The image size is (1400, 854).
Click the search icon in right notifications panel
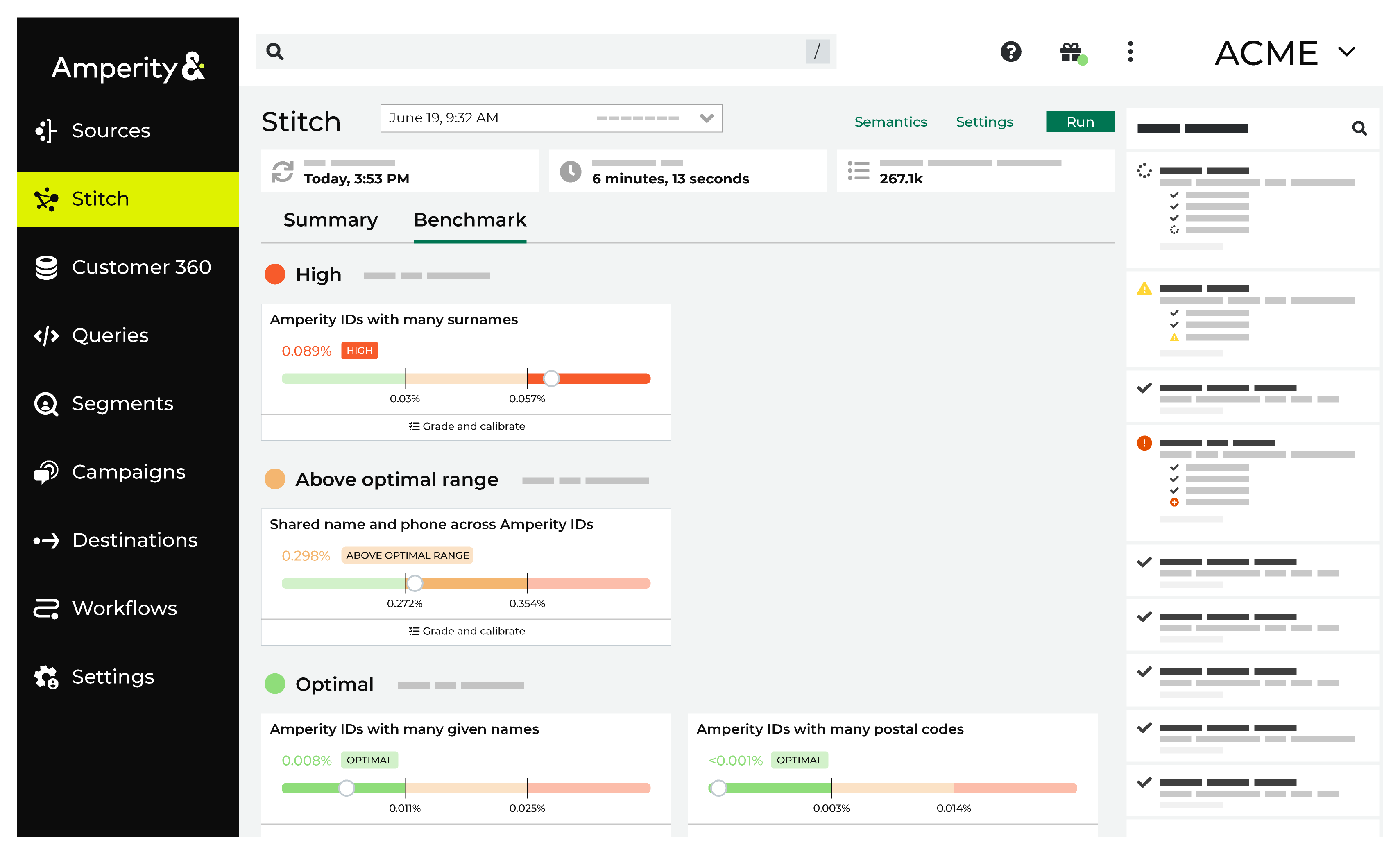click(1359, 129)
